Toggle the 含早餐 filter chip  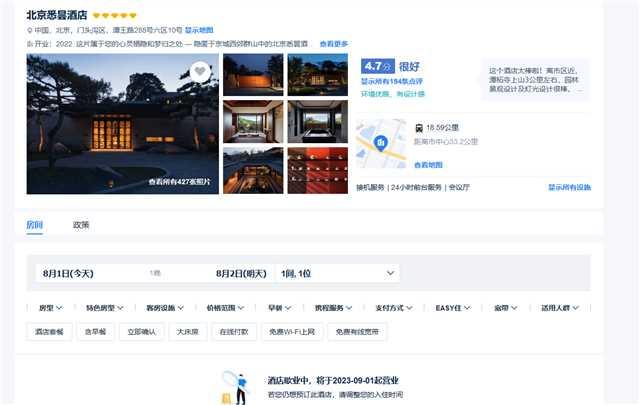pyautogui.click(x=96, y=331)
